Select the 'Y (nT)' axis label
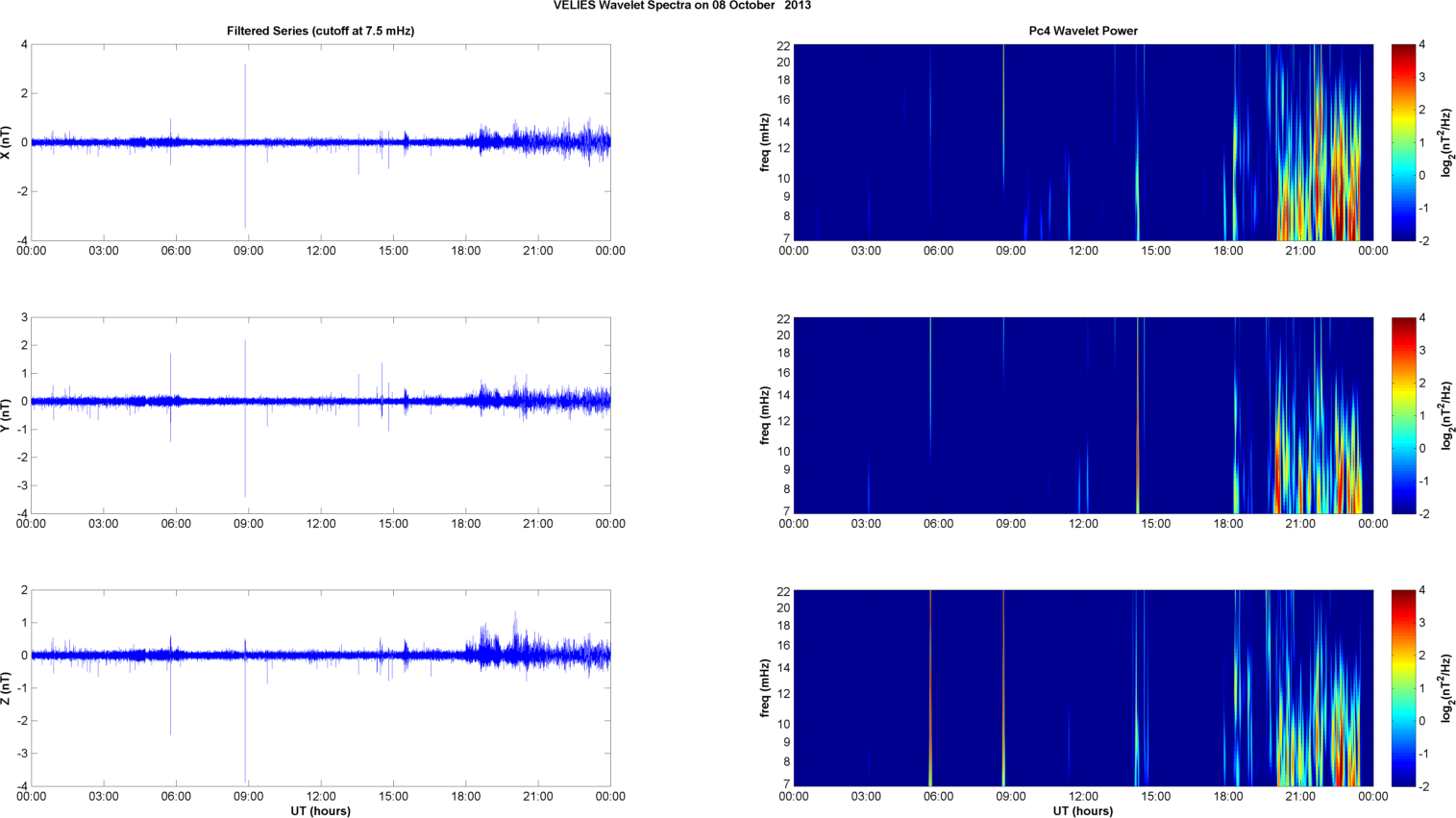Image resolution: width=1456 pixels, height=818 pixels. tap(7, 415)
